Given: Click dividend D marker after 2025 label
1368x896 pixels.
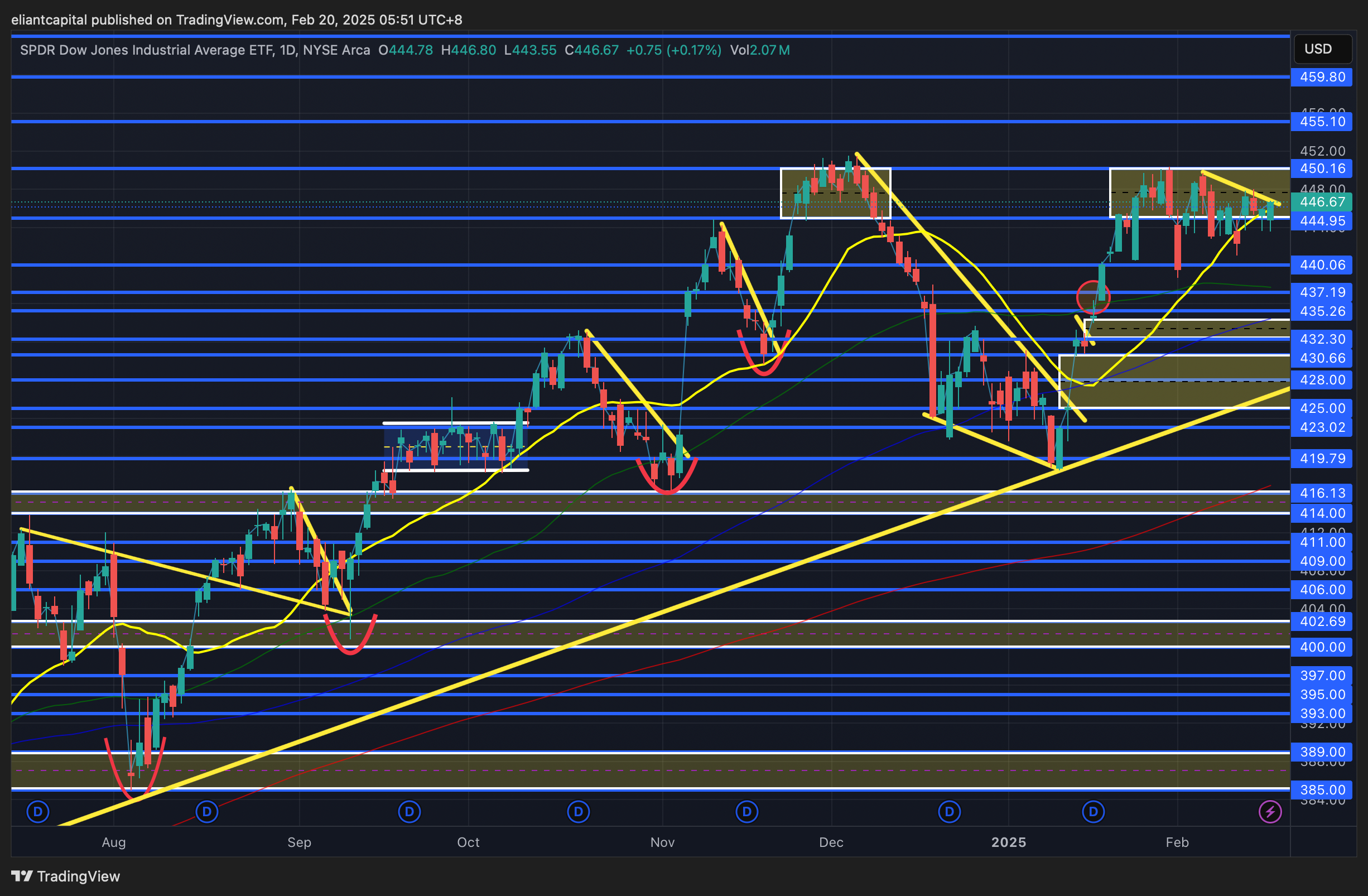Looking at the screenshot, I should pyautogui.click(x=1094, y=812).
